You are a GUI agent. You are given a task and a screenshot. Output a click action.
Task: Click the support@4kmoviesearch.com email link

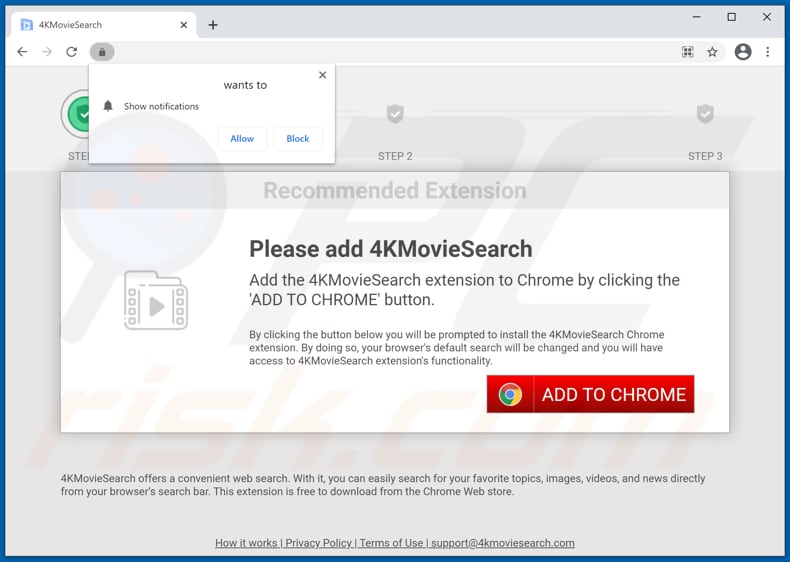click(x=503, y=543)
